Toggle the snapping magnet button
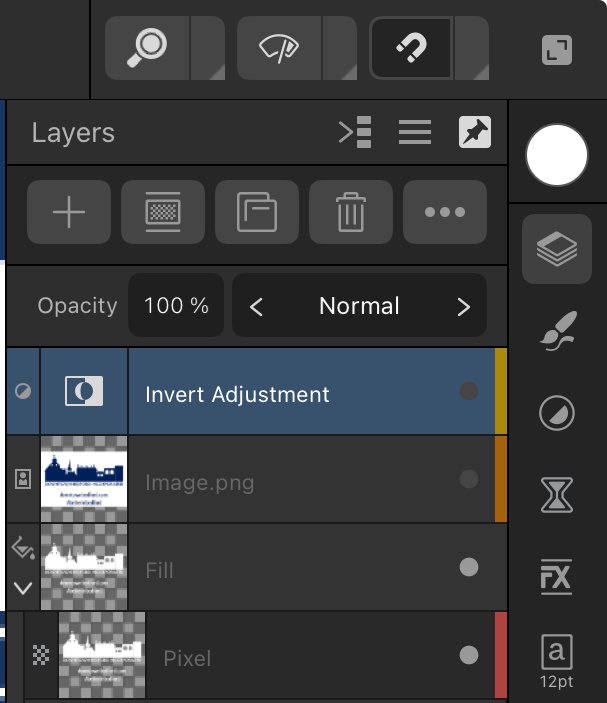The image size is (607, 703). tap(411, 48)
